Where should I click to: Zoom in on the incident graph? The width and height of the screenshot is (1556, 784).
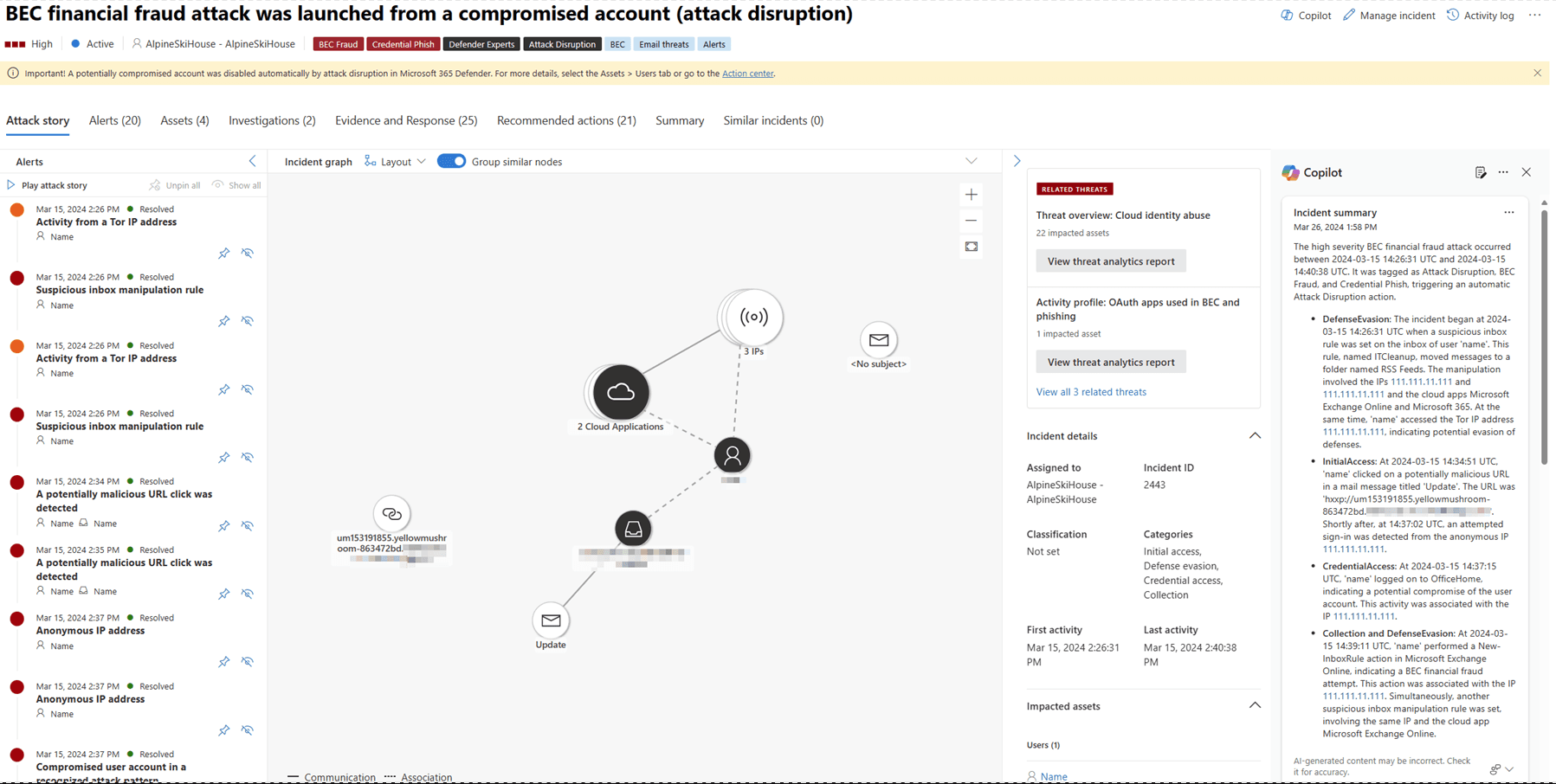pyautogui.click(x=972, y=195)
